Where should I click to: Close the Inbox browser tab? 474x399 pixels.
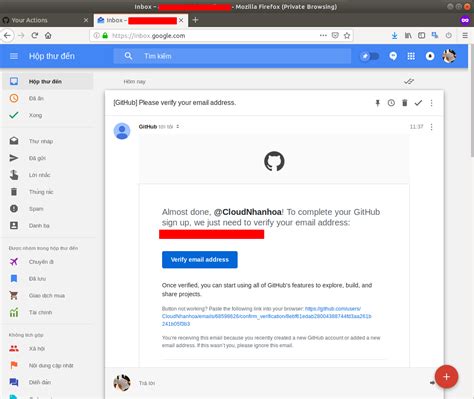point(181,20)
